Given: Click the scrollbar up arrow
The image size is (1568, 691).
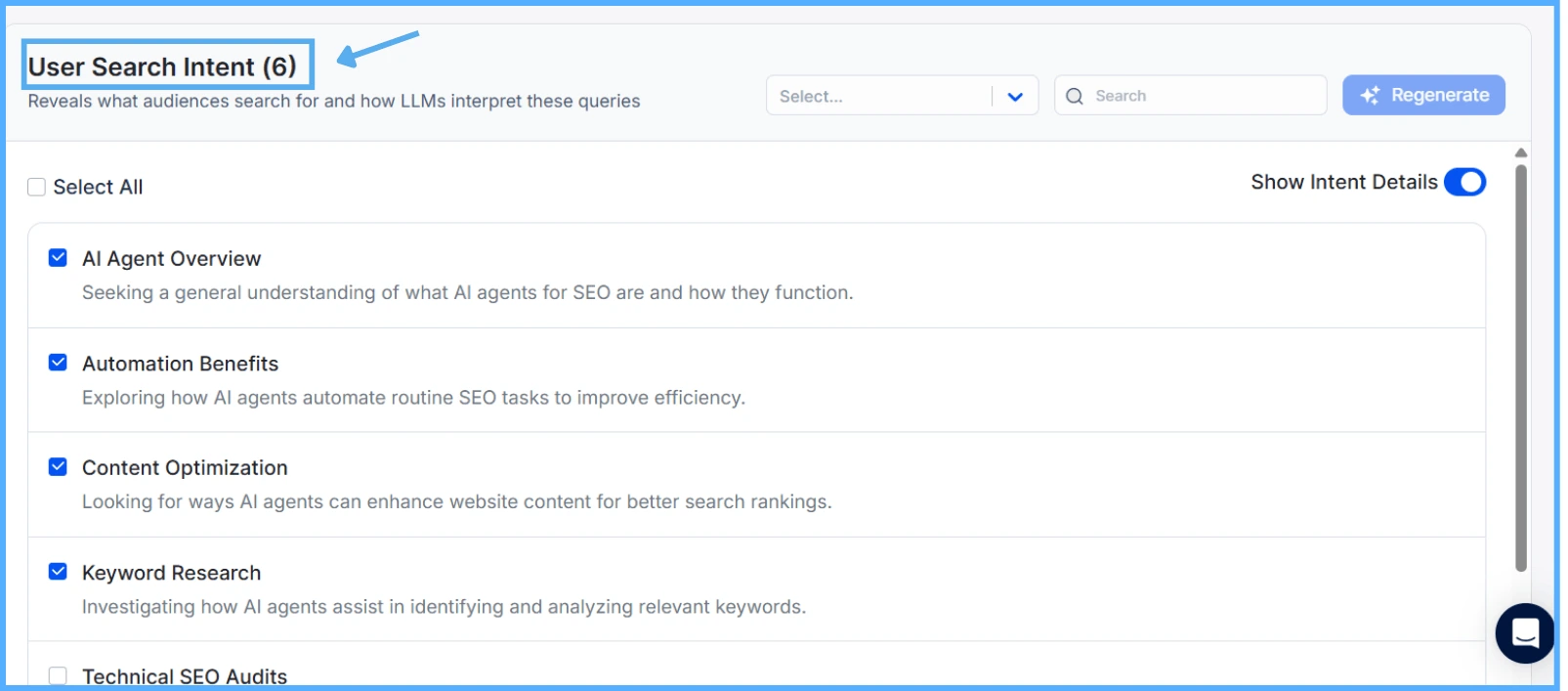Looking at the screenshot, I should click(x=1520, y=152).
